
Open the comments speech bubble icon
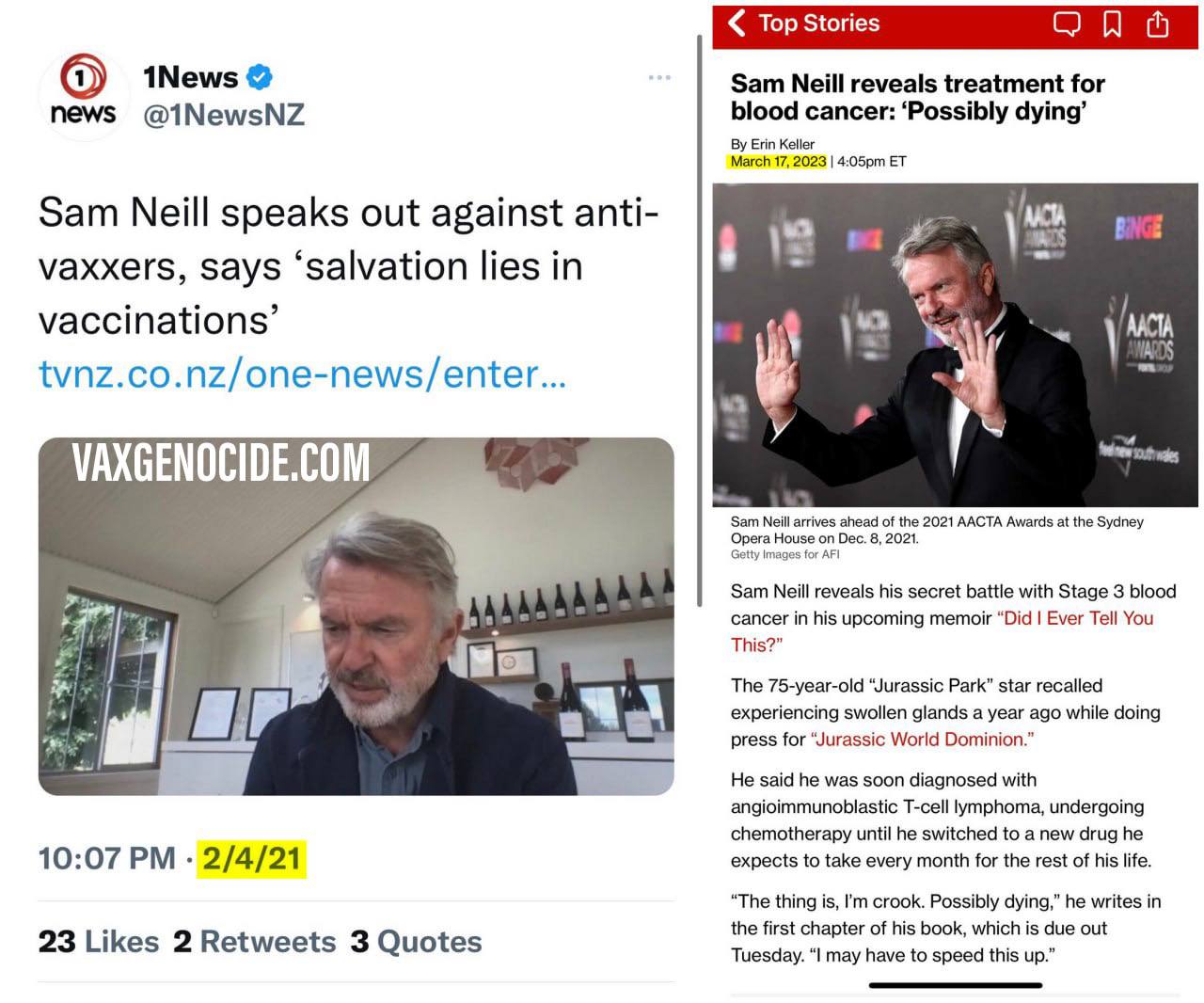click(x=1066, y=24)
